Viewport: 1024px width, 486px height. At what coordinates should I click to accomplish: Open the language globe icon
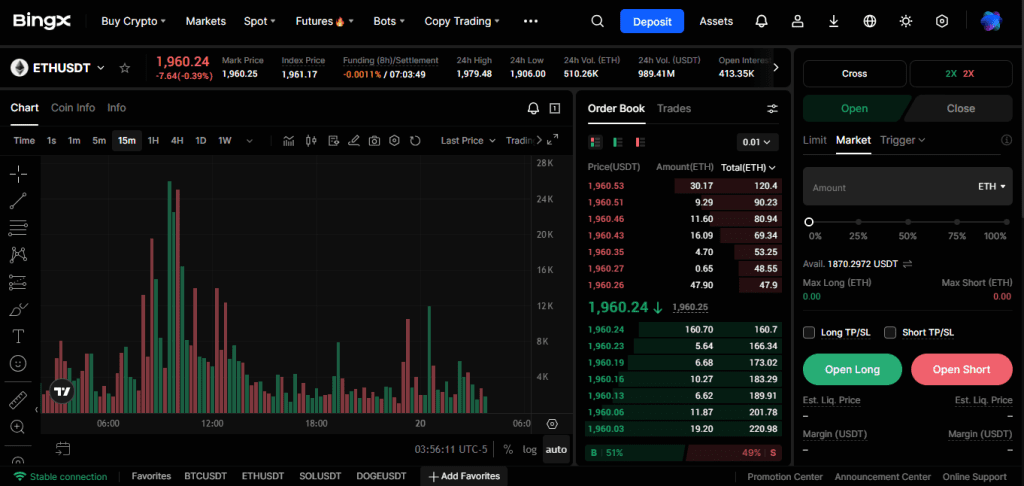[869, 22]
